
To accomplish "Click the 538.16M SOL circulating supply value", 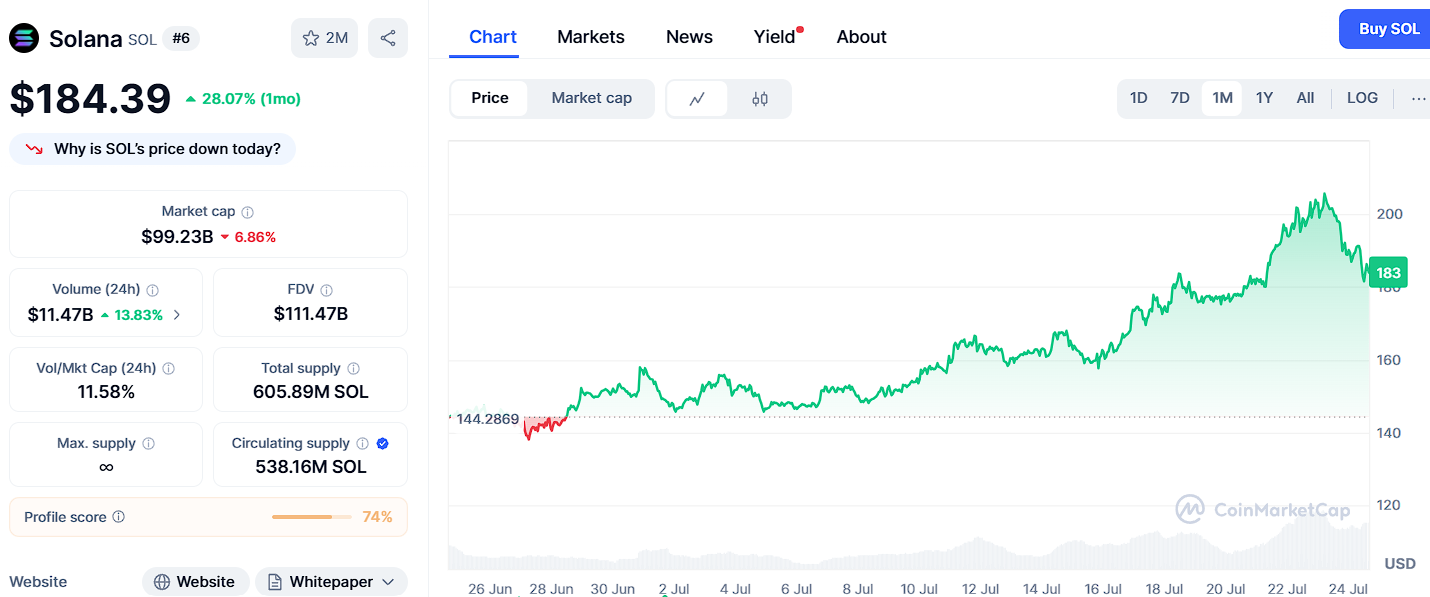I will (311, 467).
